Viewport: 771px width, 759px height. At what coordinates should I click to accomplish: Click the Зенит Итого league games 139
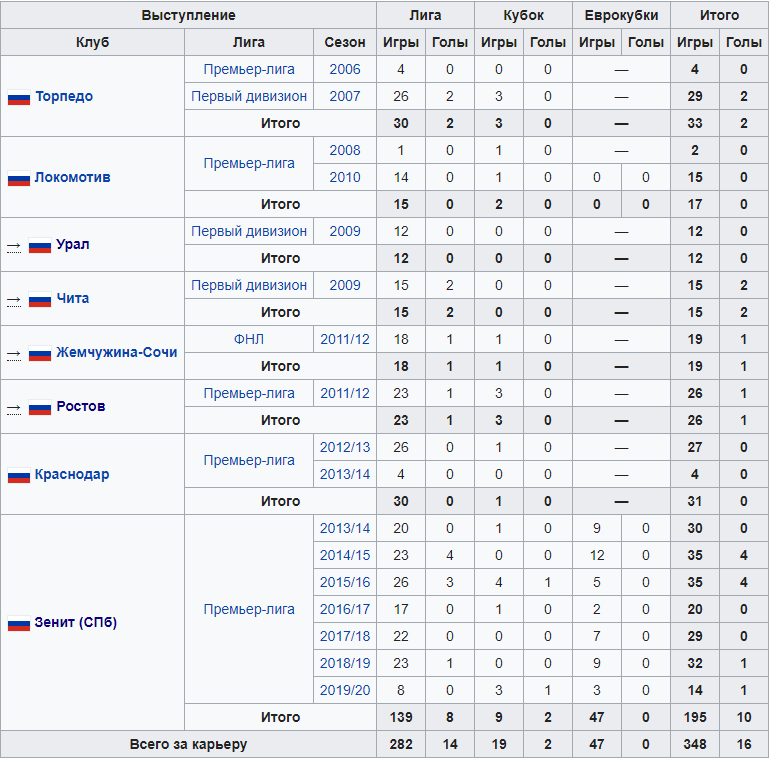(x=401, y=717)
